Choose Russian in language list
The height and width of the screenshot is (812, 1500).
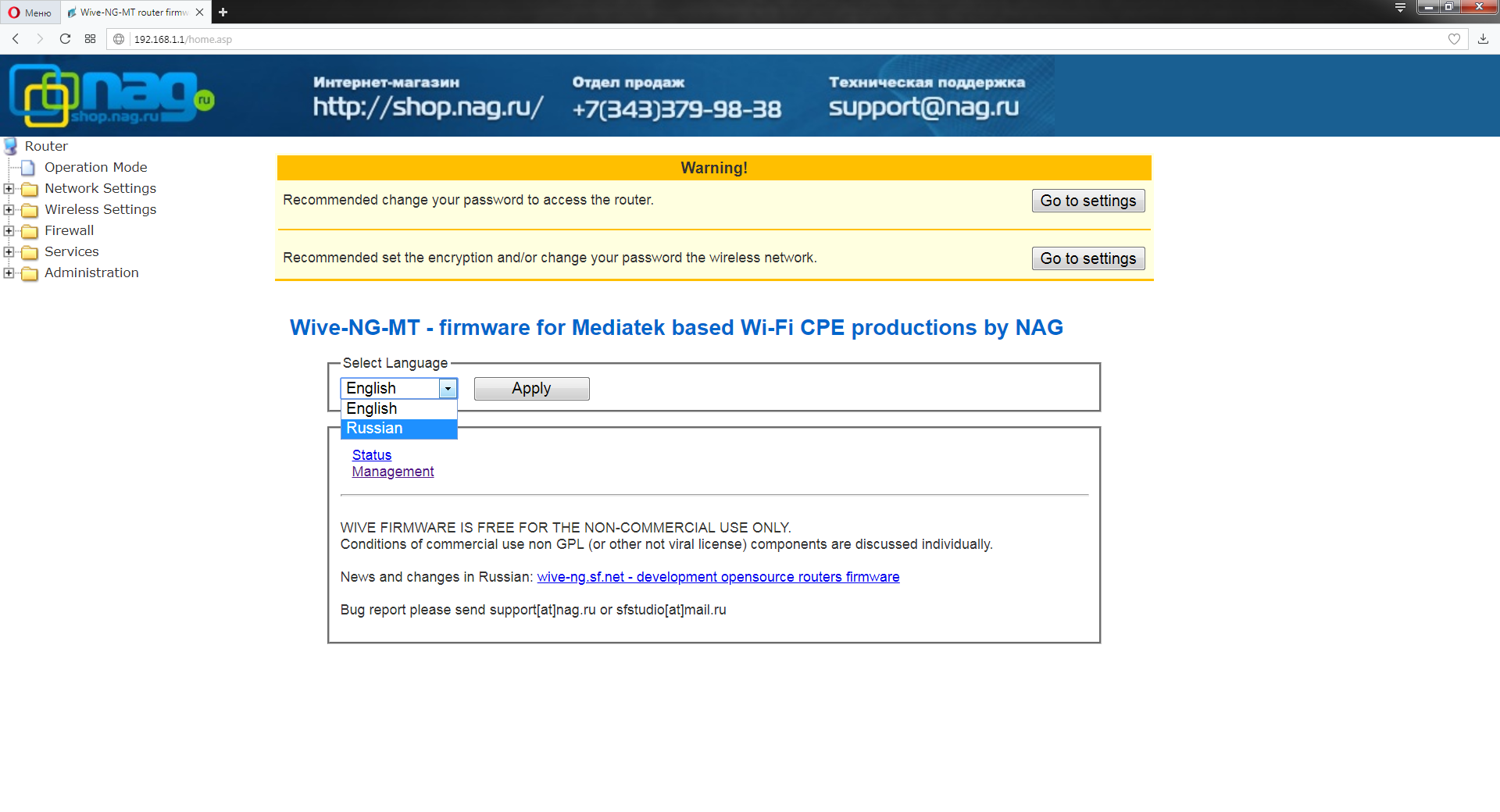398,429
